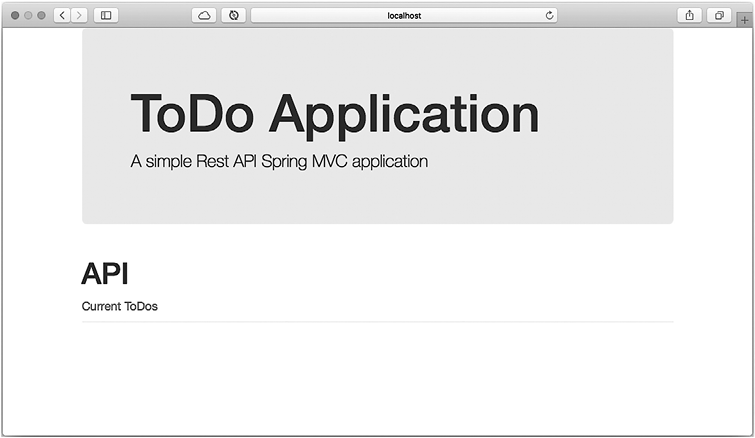755x438 pixels.
Task: Open the Share menu
Action: [690, 15]
